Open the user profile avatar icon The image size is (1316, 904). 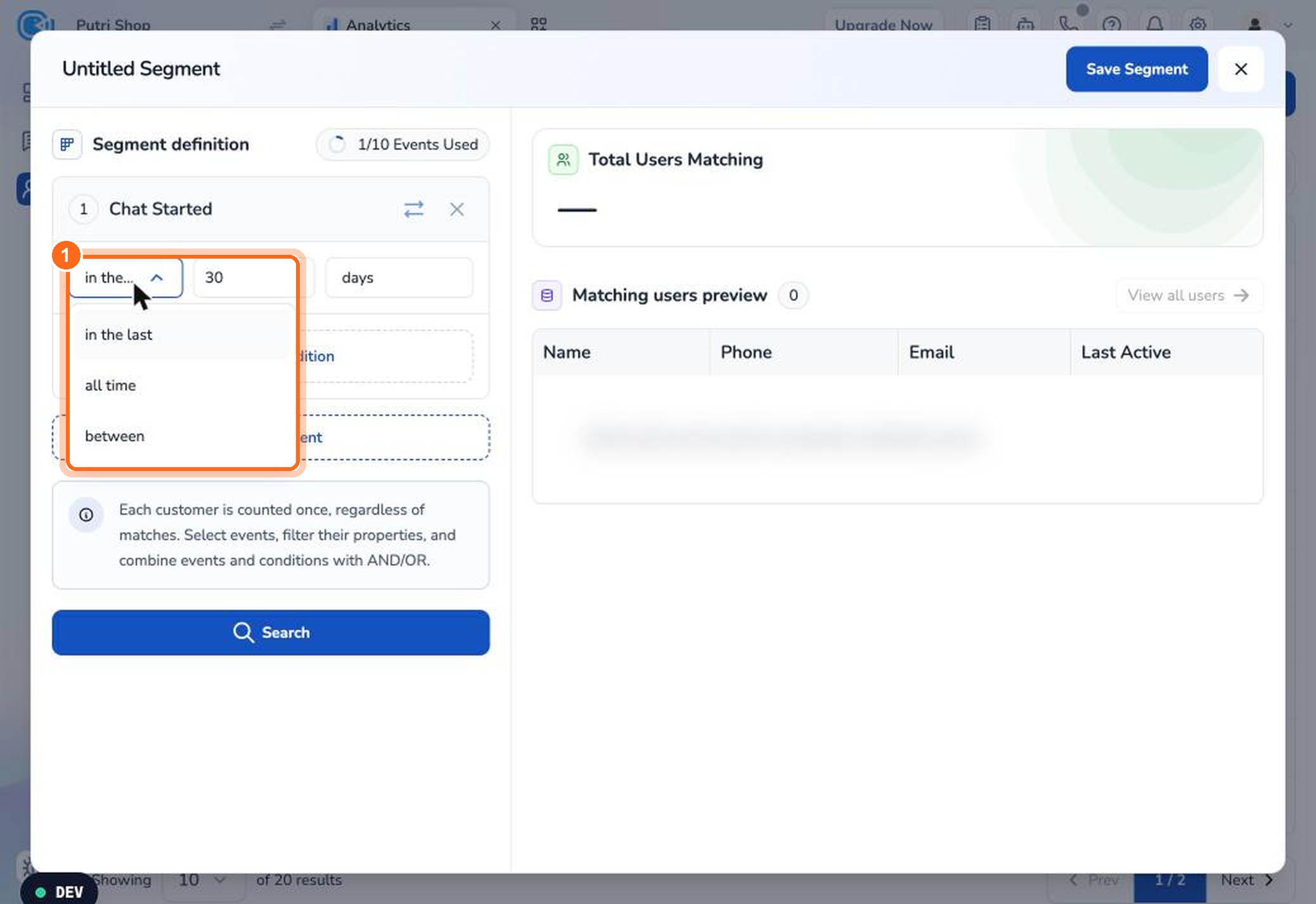1254,25
